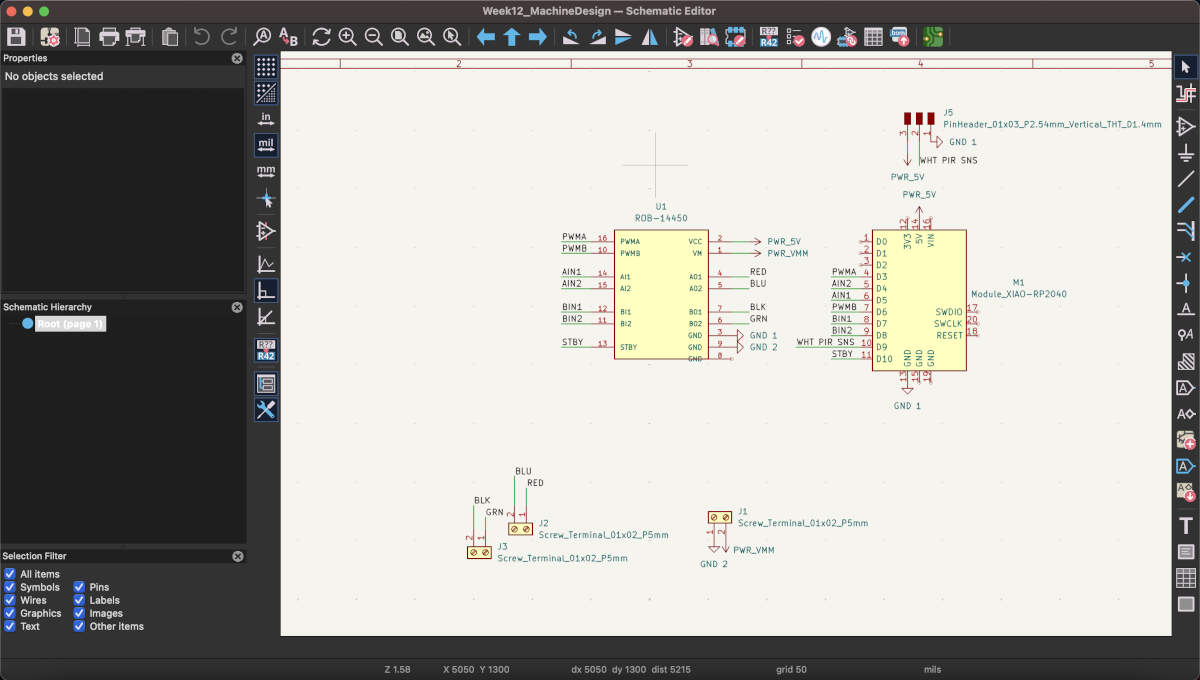Generate the bill of materials
The image size is (1200, 680).
[899, 37]
